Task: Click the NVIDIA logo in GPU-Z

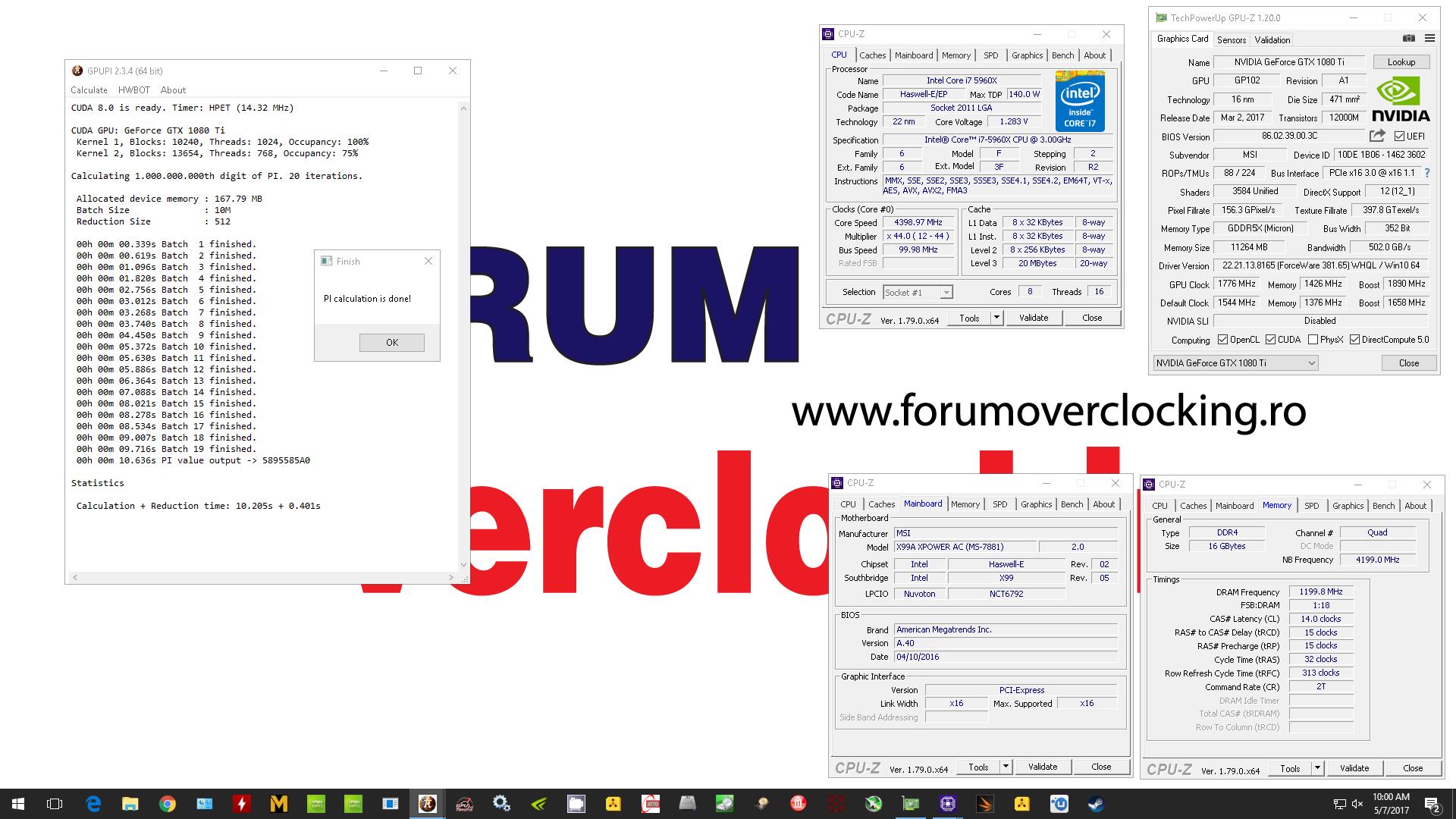Action: click(1401, 99)
